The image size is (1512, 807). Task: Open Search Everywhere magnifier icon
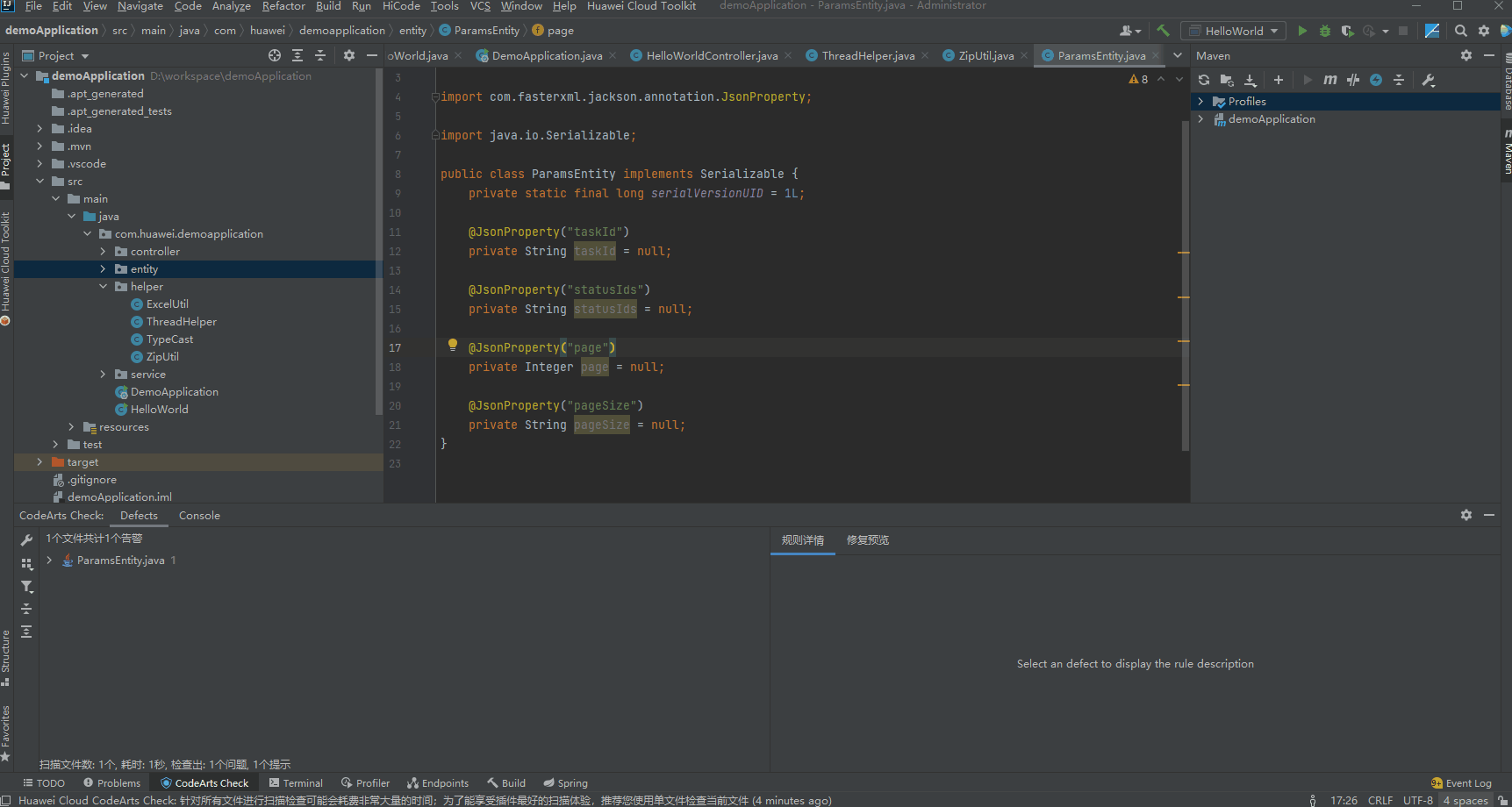[x=1460, y=31]
